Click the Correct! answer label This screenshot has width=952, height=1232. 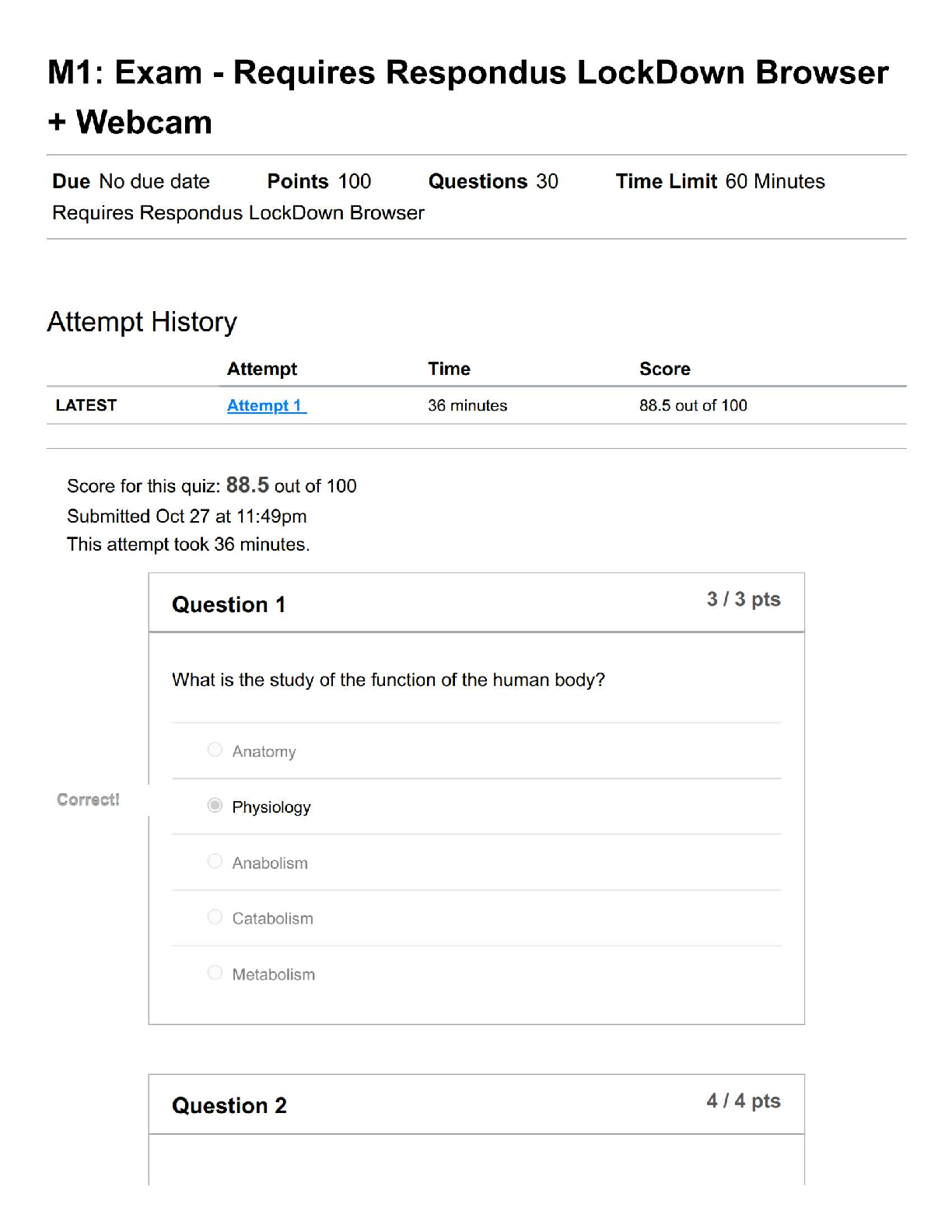(88, 800)
